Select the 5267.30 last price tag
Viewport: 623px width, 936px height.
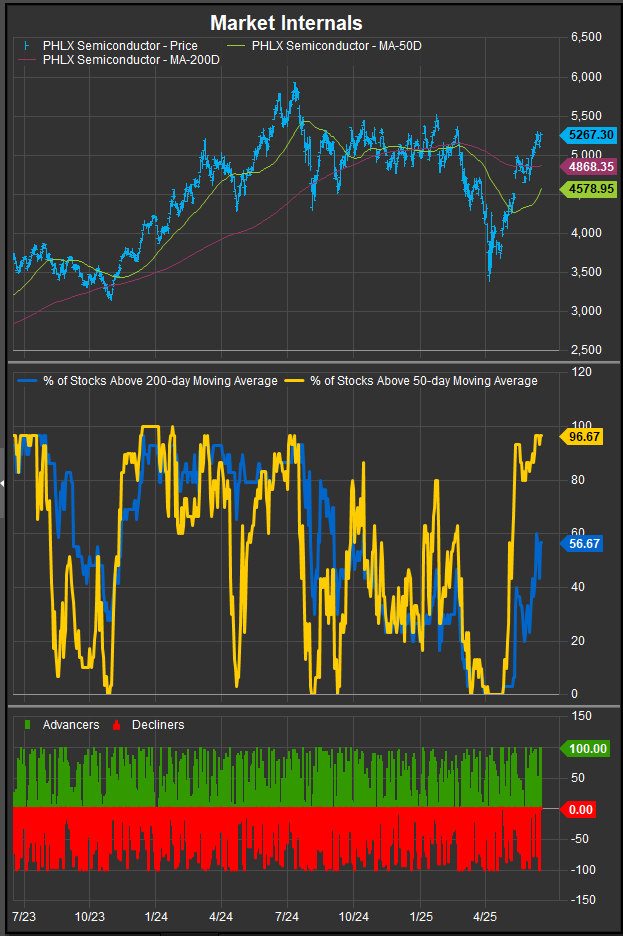[x=588, y=135]
